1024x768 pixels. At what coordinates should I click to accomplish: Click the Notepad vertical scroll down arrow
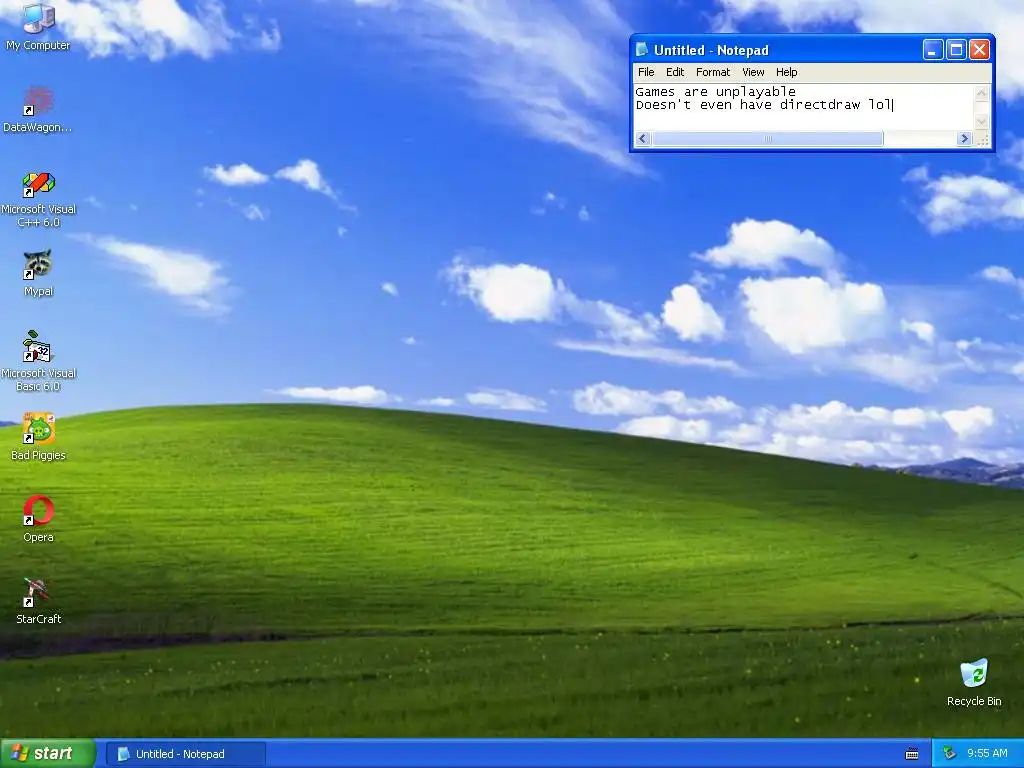point(982,122)
